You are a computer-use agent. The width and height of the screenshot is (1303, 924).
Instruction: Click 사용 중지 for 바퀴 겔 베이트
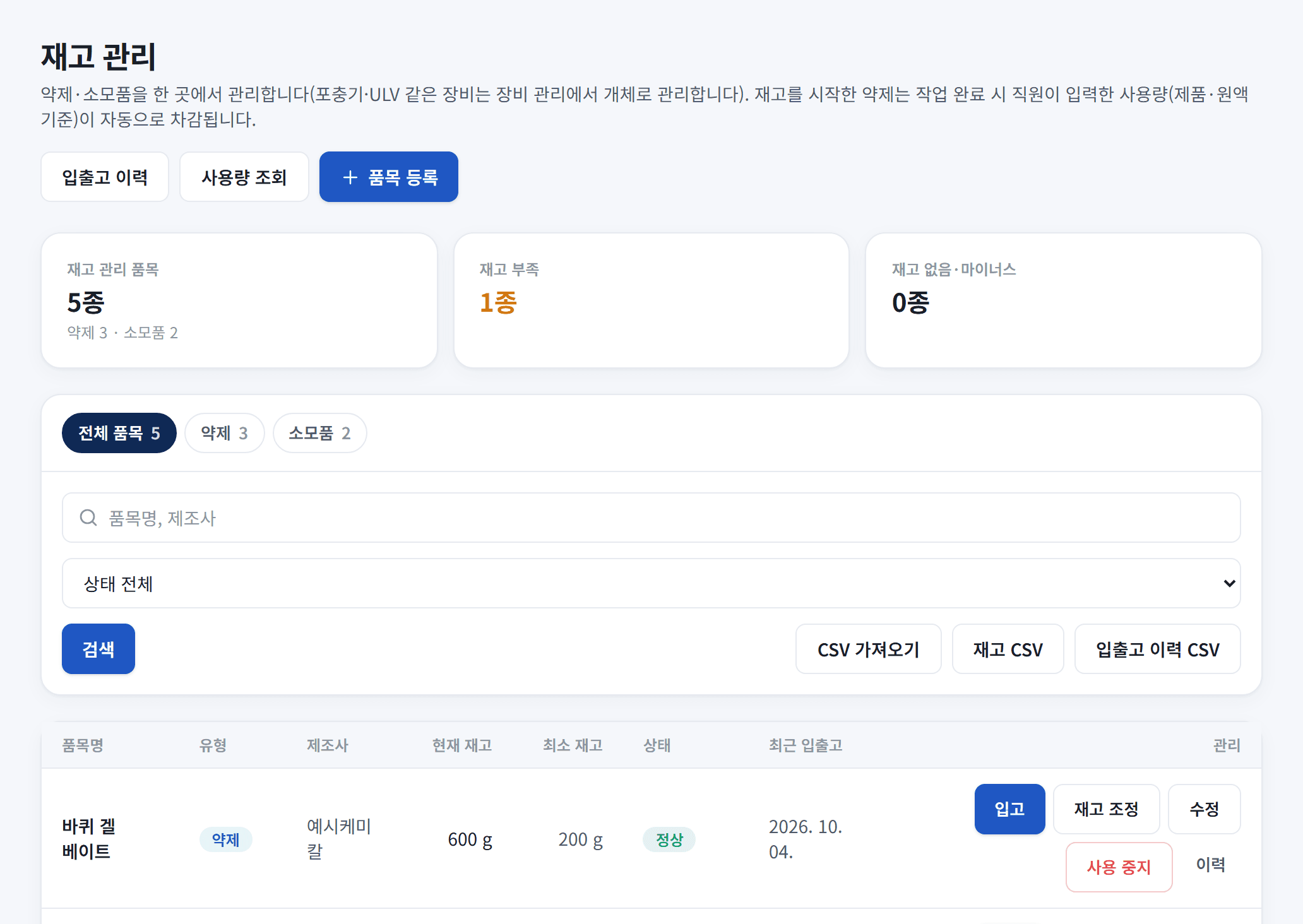click(x=1119, y=867)
